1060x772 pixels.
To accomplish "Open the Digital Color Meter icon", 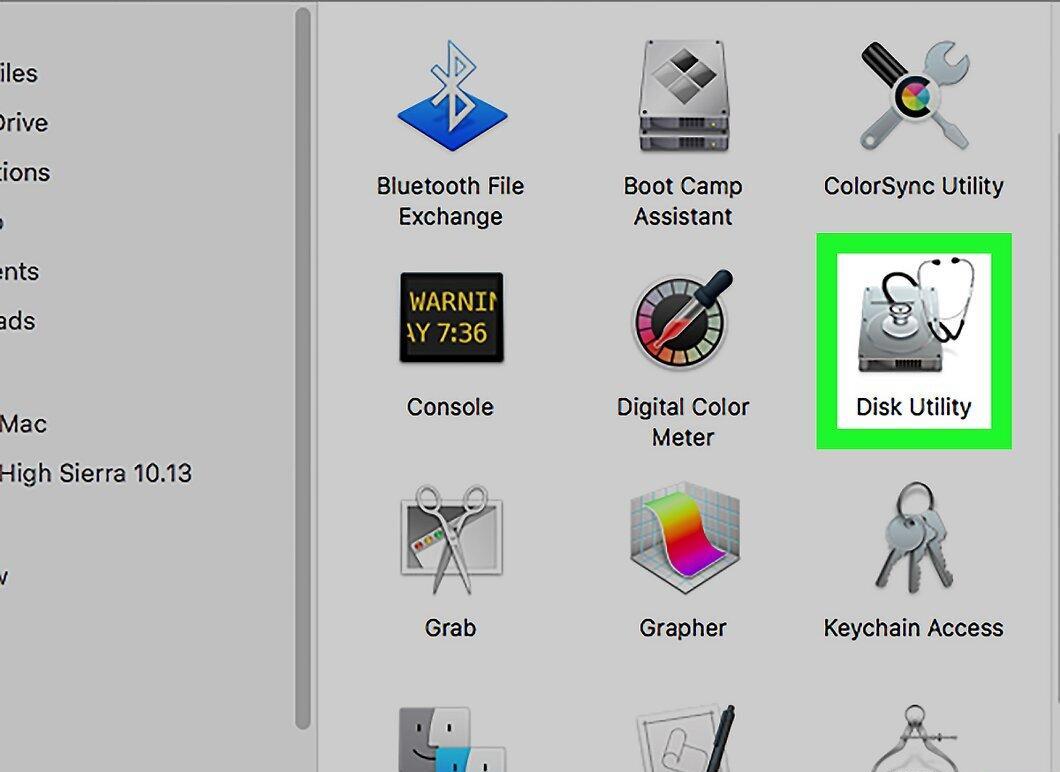I will coord(683,318).
